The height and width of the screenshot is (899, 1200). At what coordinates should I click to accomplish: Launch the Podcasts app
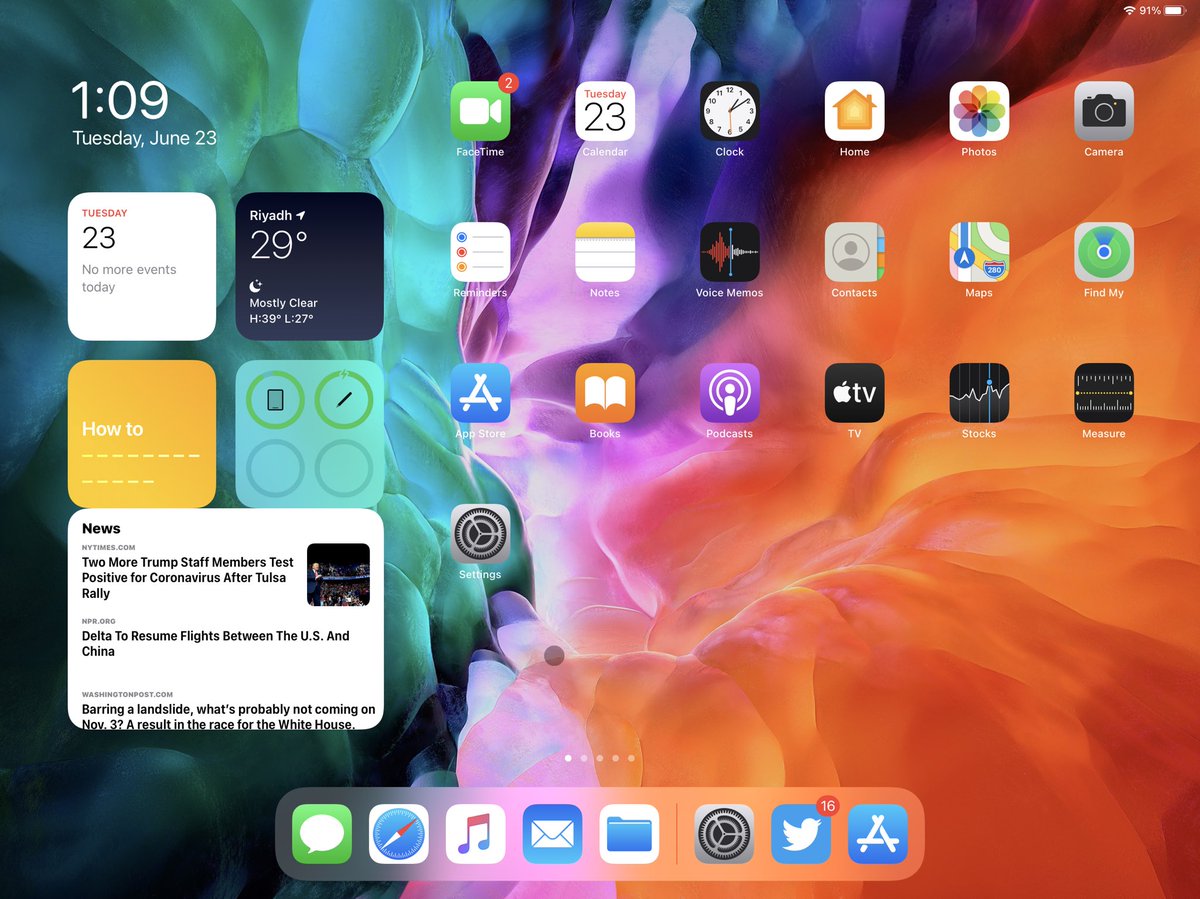pos(730,393)
